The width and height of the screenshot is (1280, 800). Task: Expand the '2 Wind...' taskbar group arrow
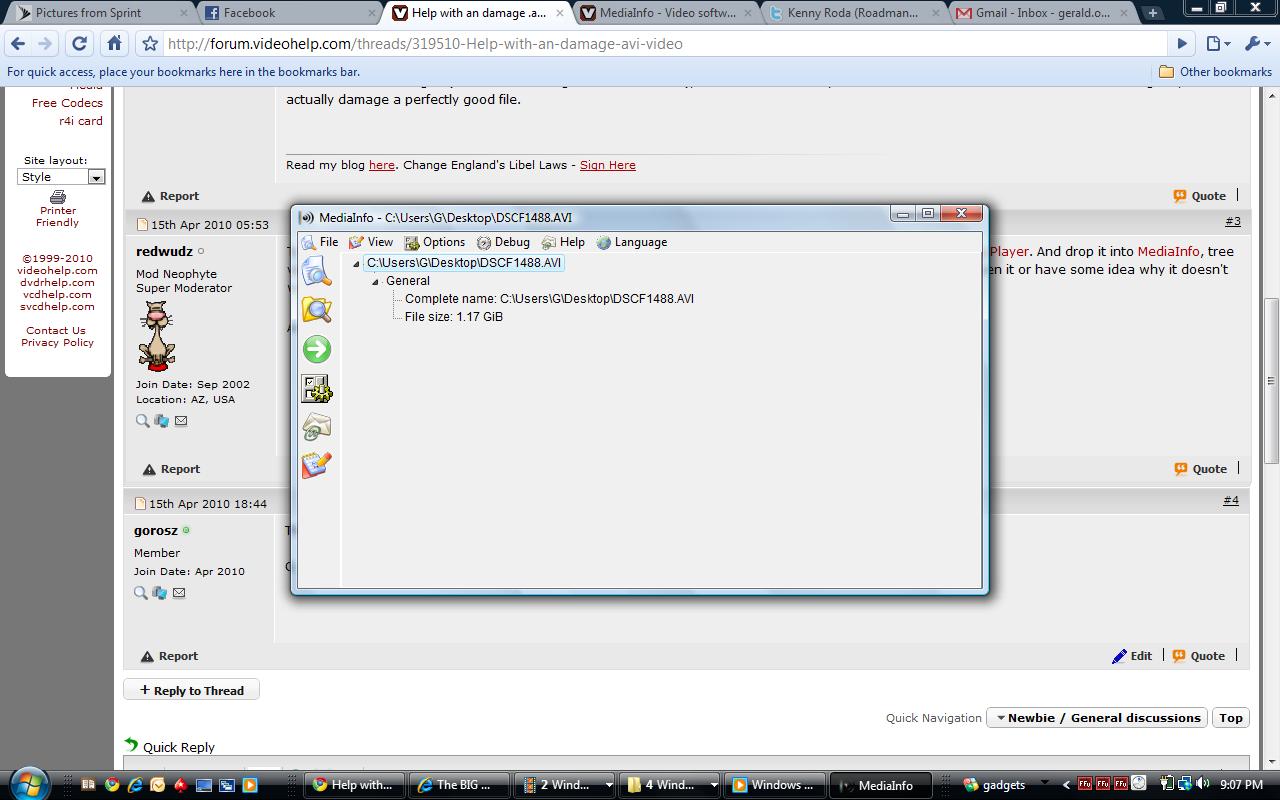pyautogui.click(x=609, y=786)
